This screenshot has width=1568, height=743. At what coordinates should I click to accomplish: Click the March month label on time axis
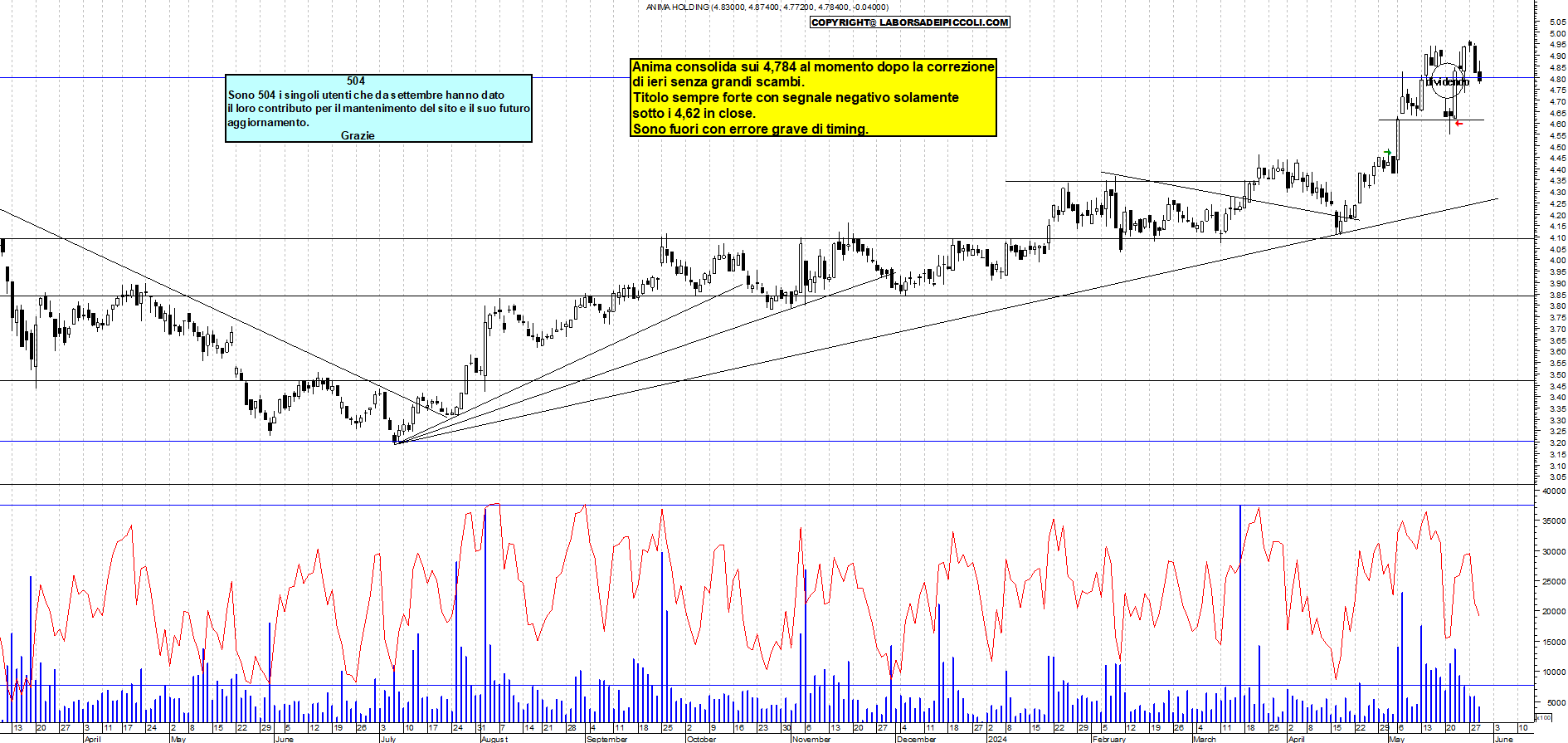[x=1205, y=739]
